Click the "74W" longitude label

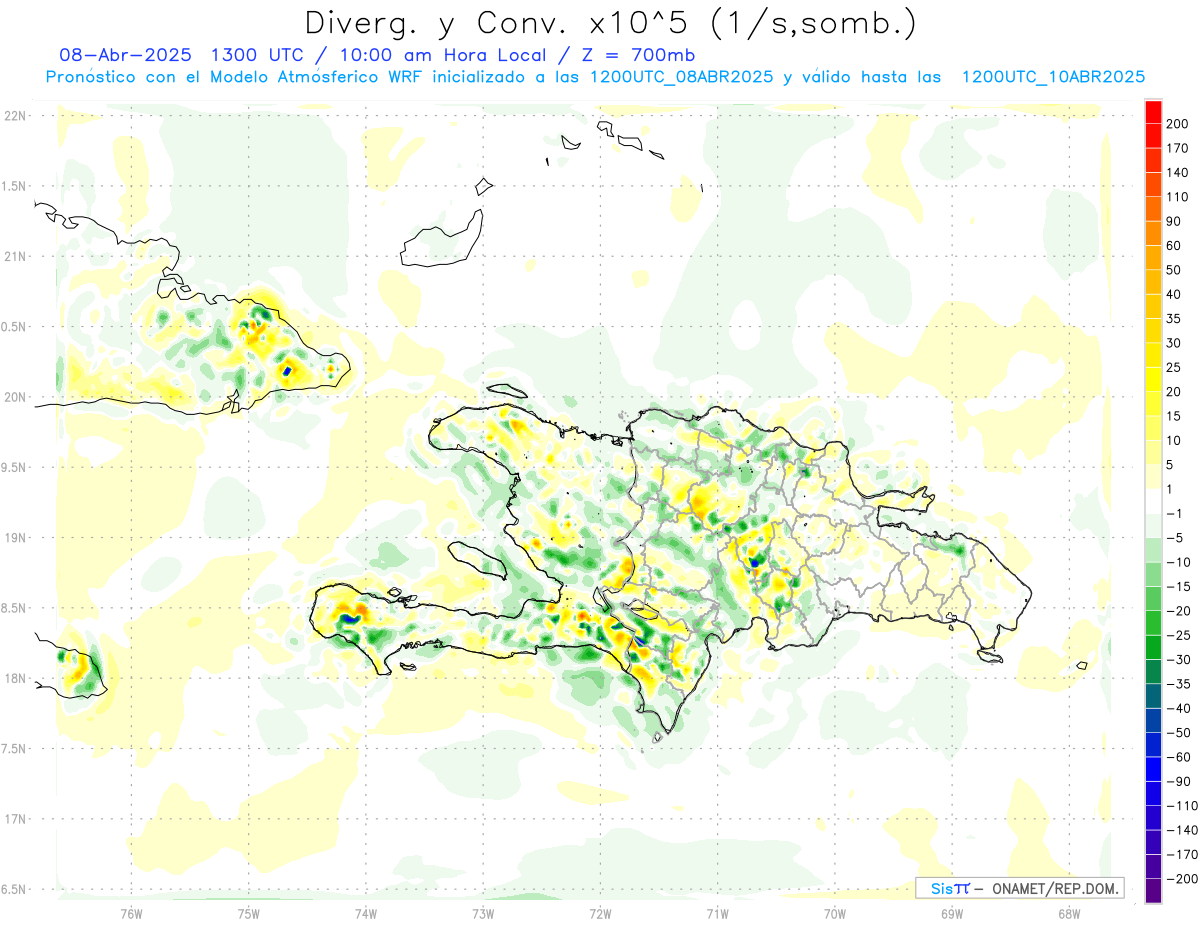(366, 913)
